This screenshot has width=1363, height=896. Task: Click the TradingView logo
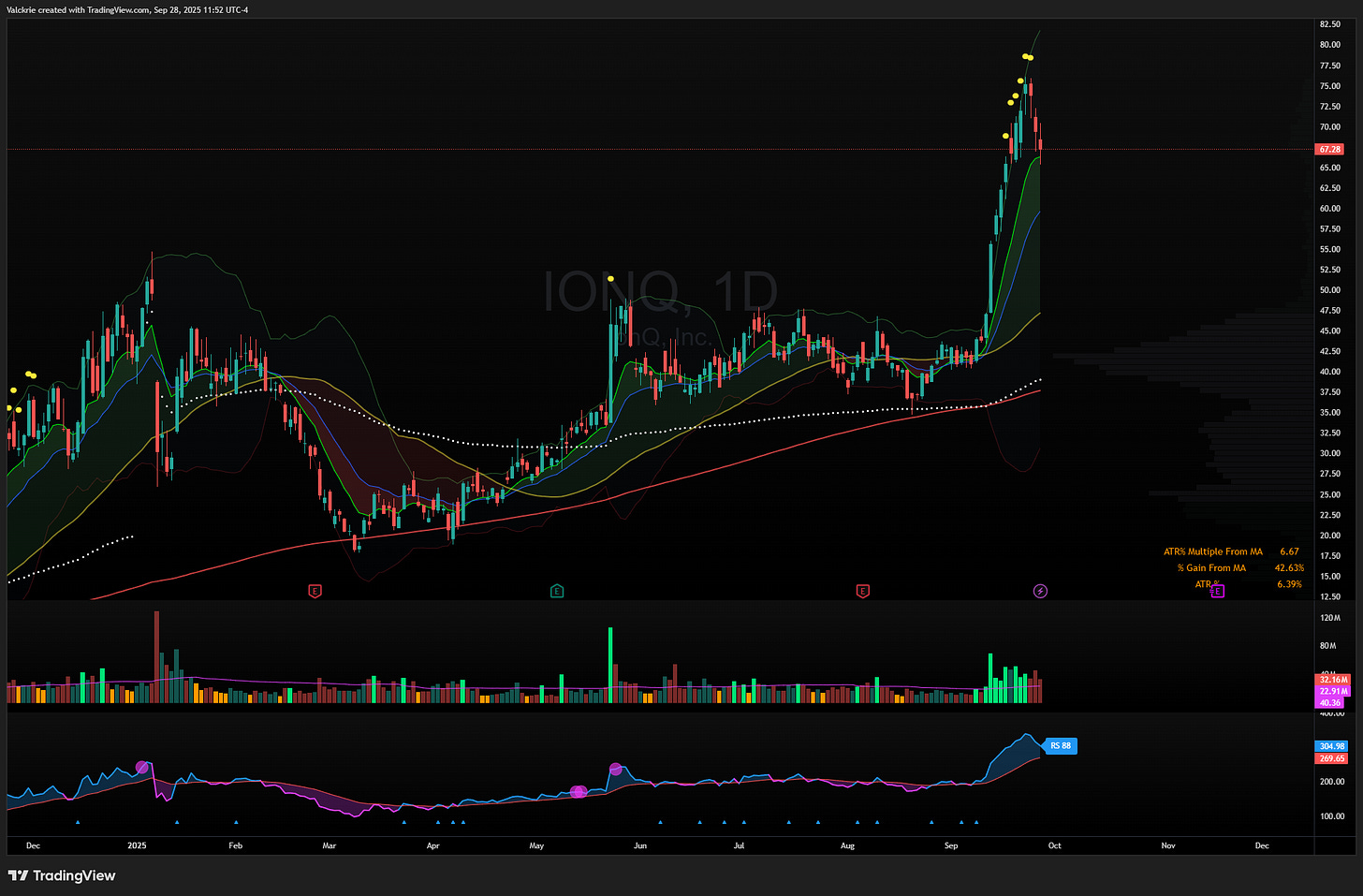pos(62,875)
